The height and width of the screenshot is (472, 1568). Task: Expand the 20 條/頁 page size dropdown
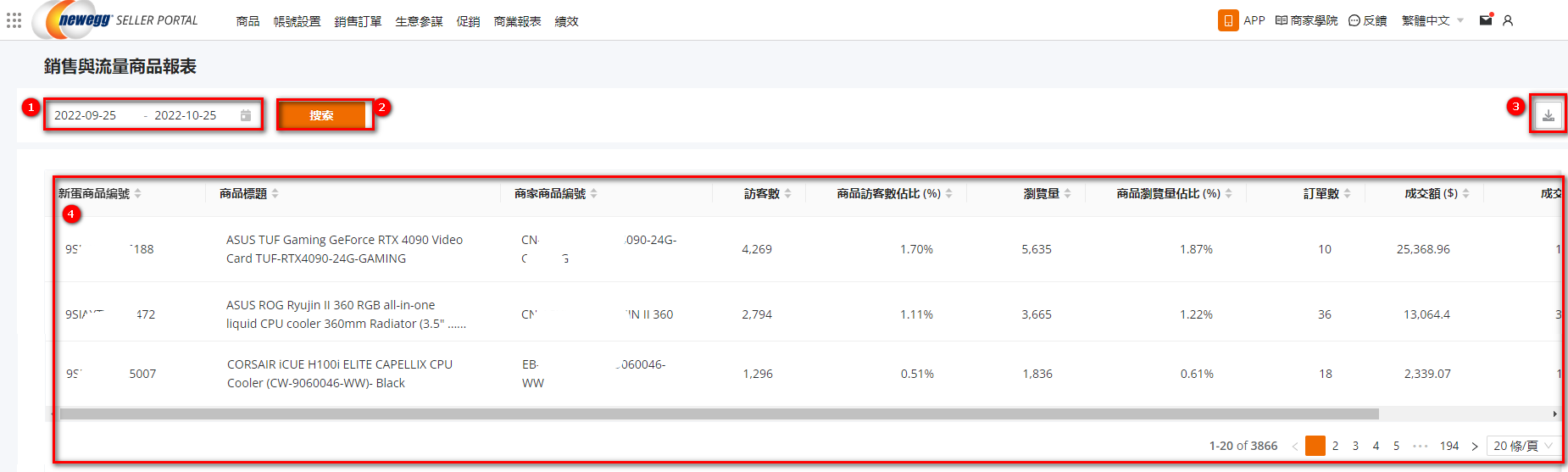[x=1523, y=446]
